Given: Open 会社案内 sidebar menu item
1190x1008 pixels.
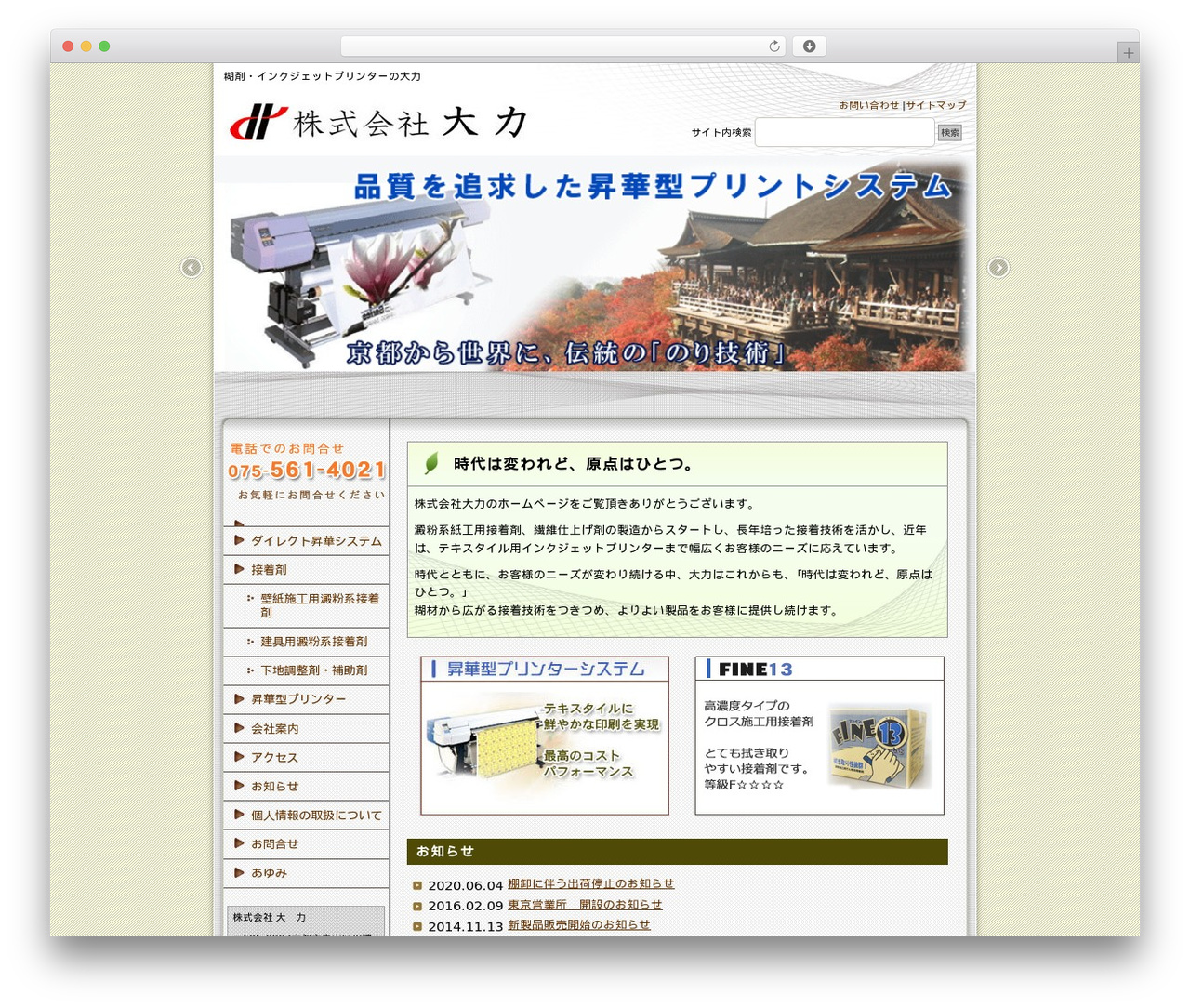Looking at the screenshot, I should point(306,729).
